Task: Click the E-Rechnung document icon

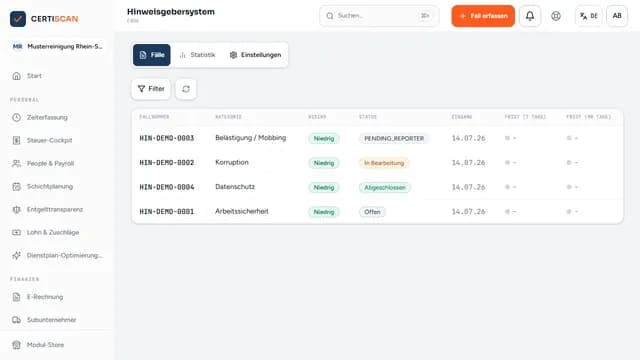Action: [16, 297]
